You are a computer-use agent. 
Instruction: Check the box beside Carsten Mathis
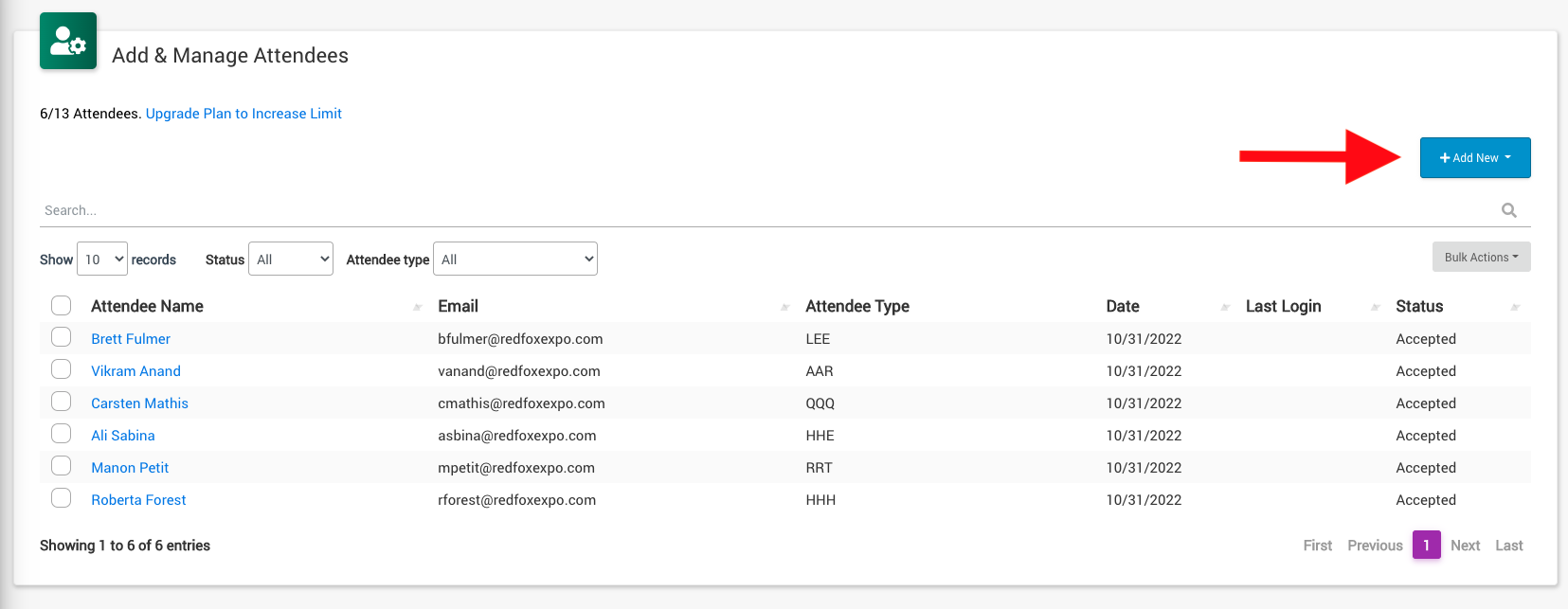click(x=62, y=402)
